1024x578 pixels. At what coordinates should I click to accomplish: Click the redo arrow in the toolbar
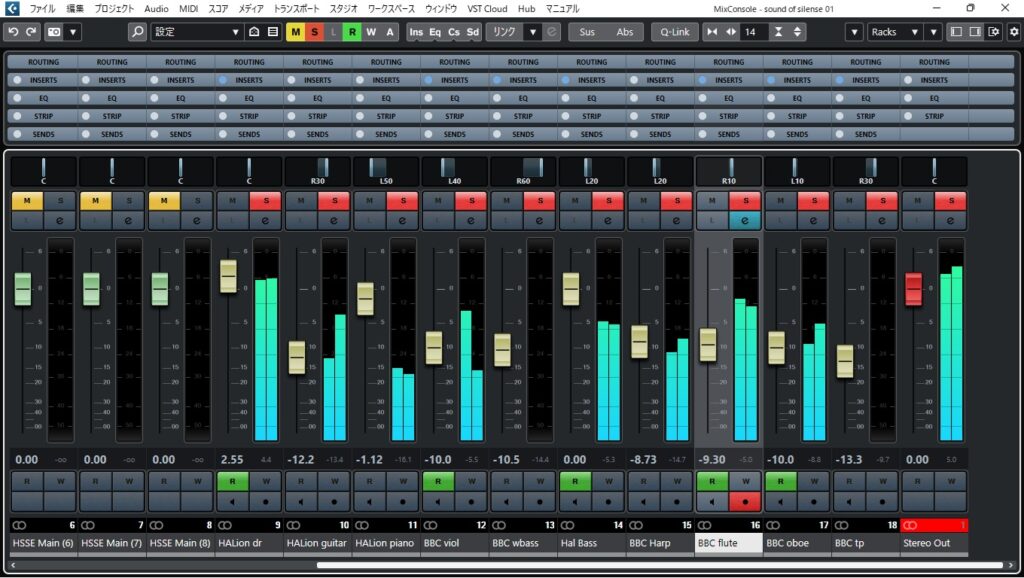coord(31,32)
